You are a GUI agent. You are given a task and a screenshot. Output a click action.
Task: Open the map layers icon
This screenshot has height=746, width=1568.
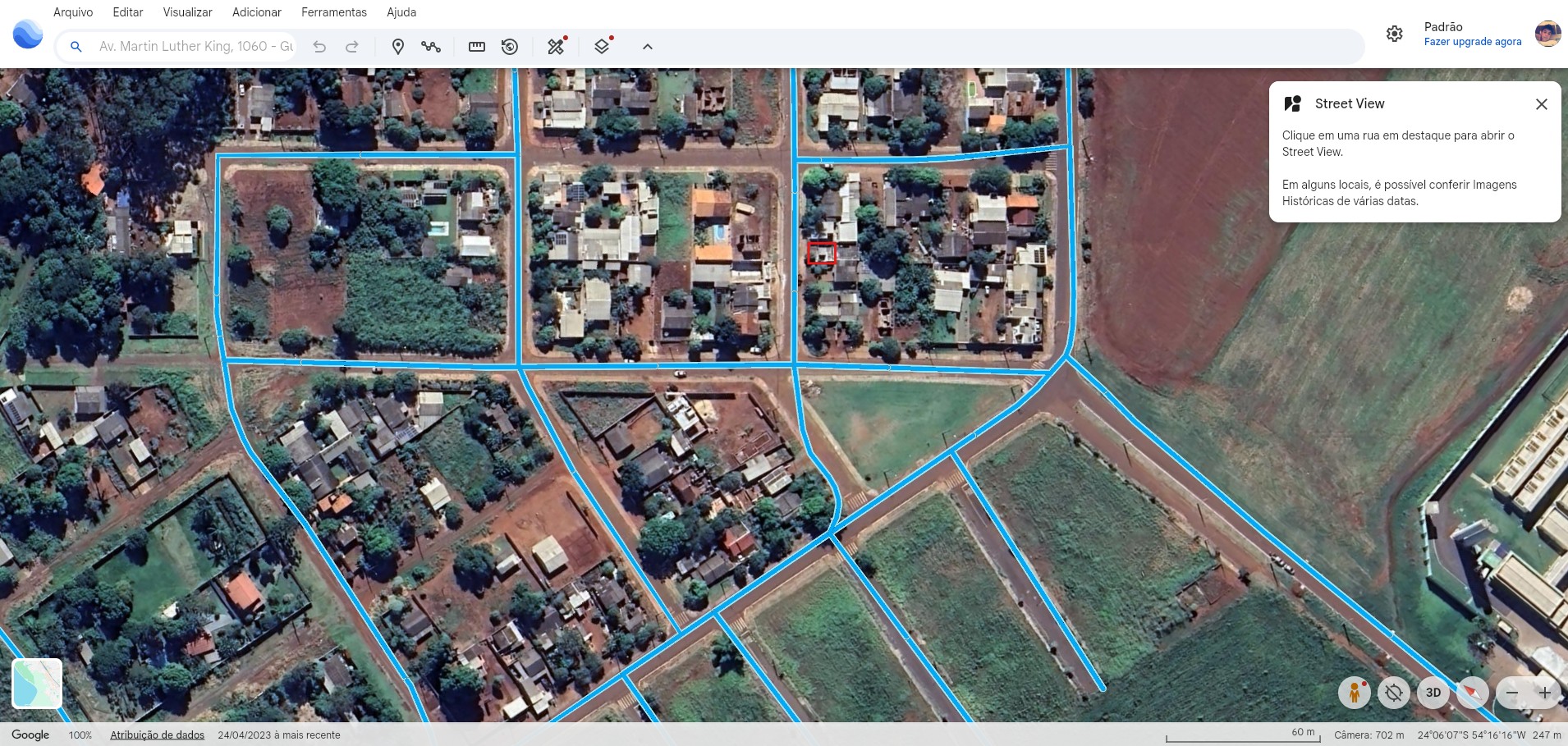[x=602, y=47]
